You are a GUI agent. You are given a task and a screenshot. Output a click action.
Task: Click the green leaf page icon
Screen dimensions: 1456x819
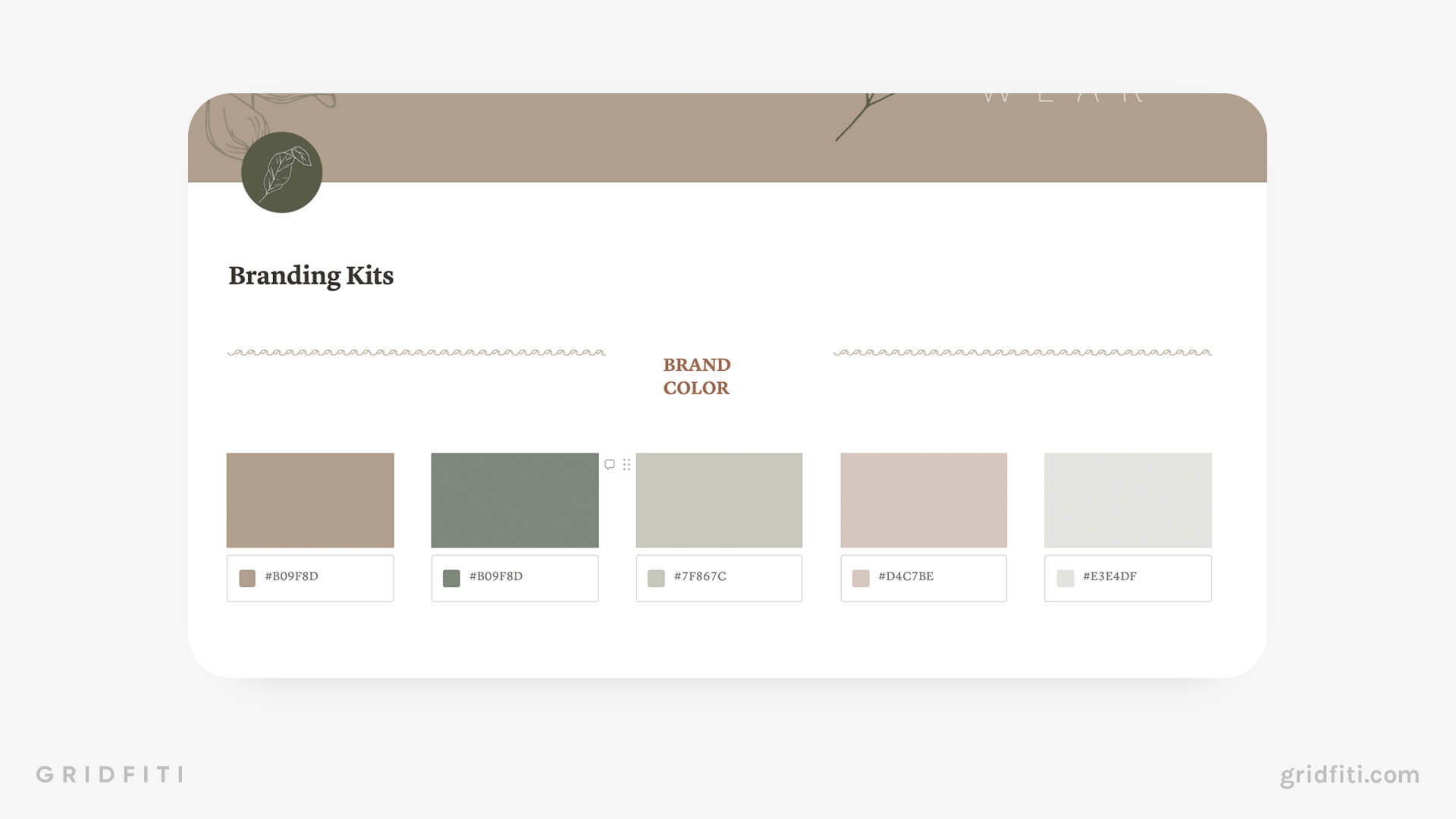point(281,172)
